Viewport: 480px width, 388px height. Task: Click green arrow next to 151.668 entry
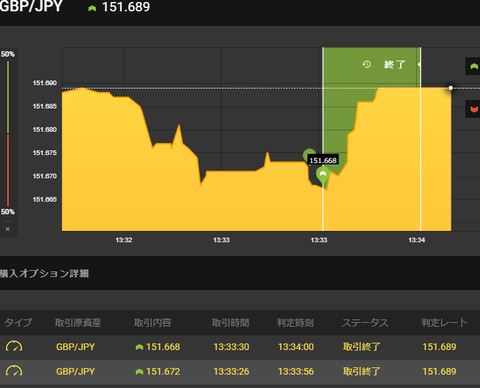pyautogui.click(x=139, y=347)
